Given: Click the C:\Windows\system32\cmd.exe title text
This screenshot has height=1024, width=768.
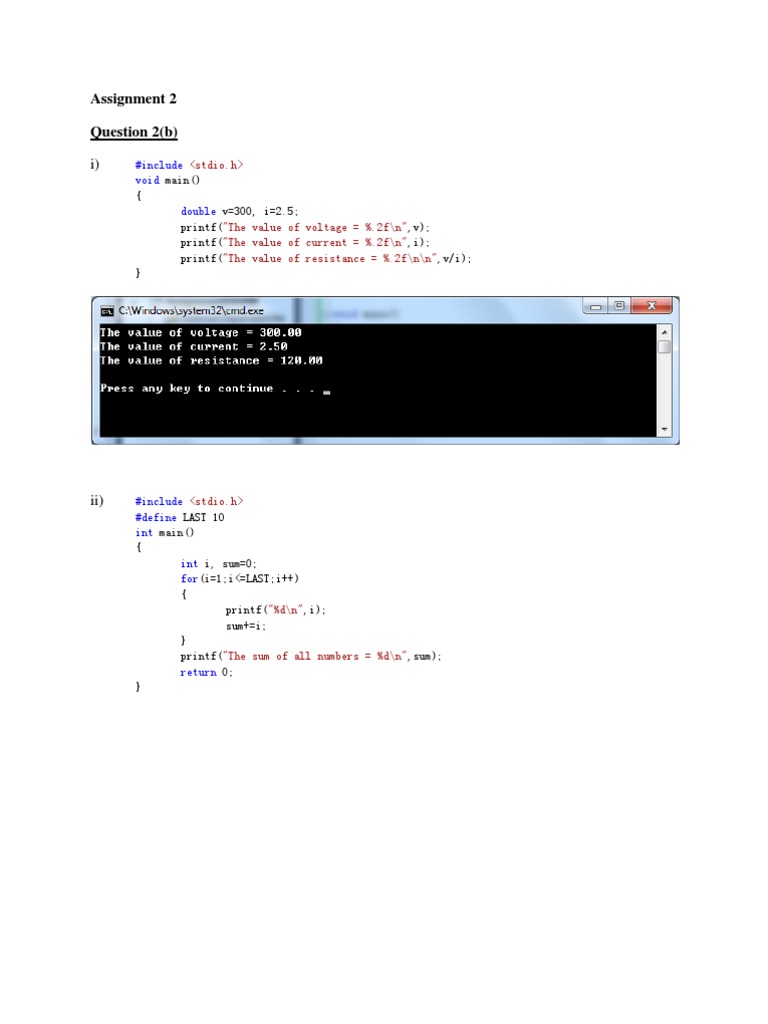Looking at the screenshot, I should (x=191, y=311).
